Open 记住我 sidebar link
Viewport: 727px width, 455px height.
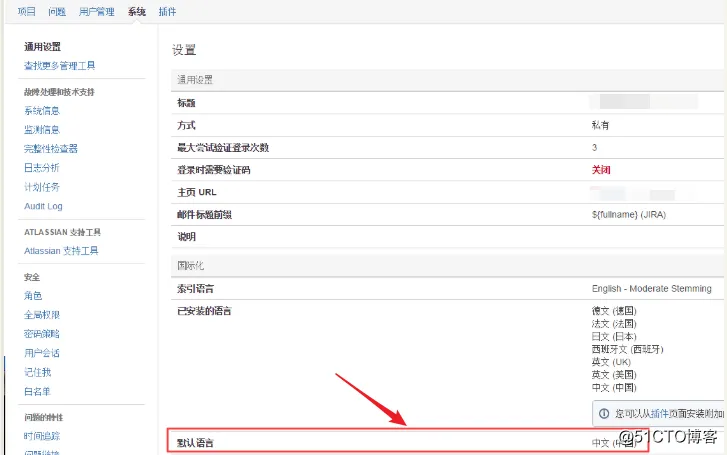(x=38, y=372)
